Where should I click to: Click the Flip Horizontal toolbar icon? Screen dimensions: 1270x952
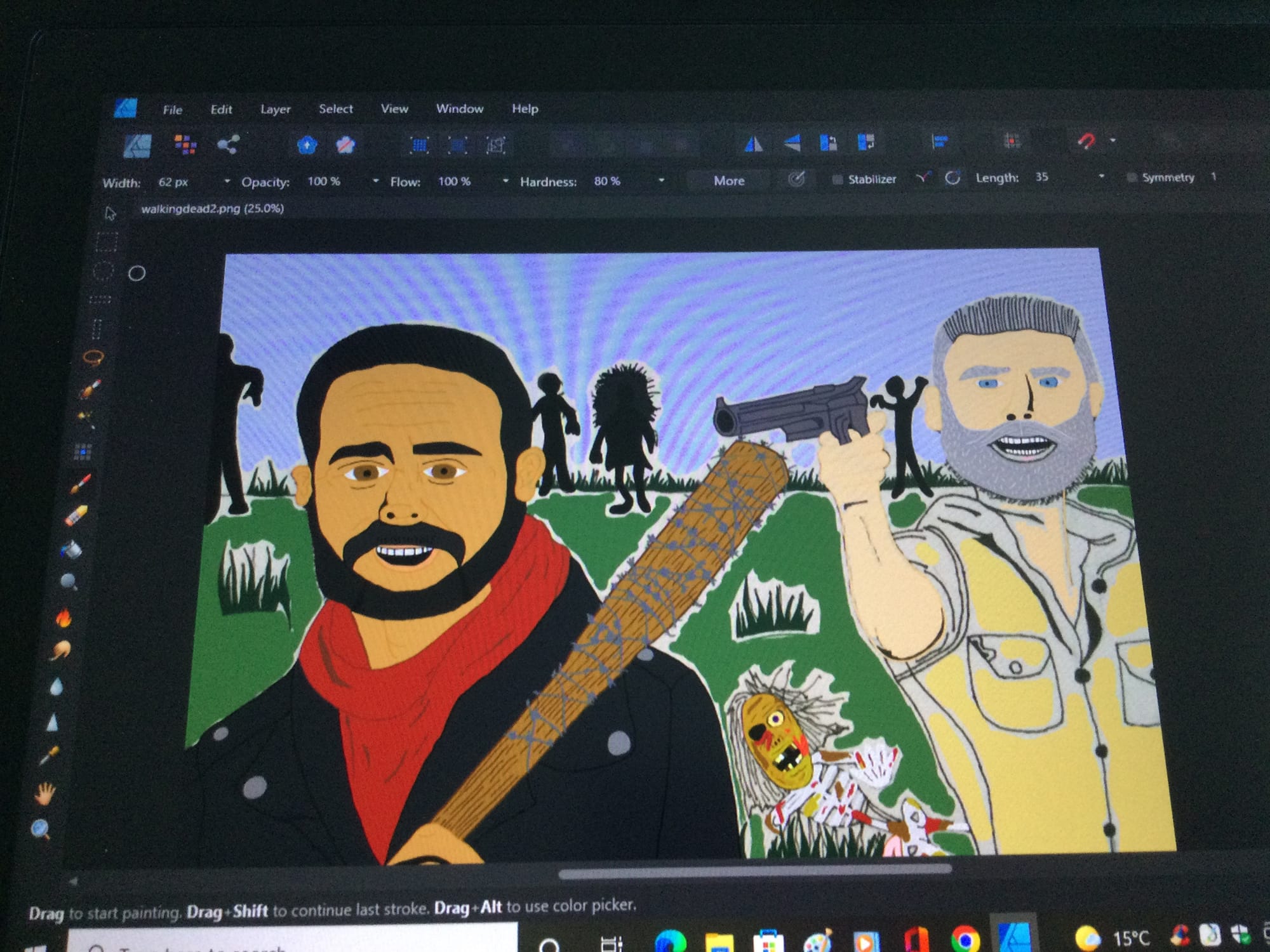753,144
